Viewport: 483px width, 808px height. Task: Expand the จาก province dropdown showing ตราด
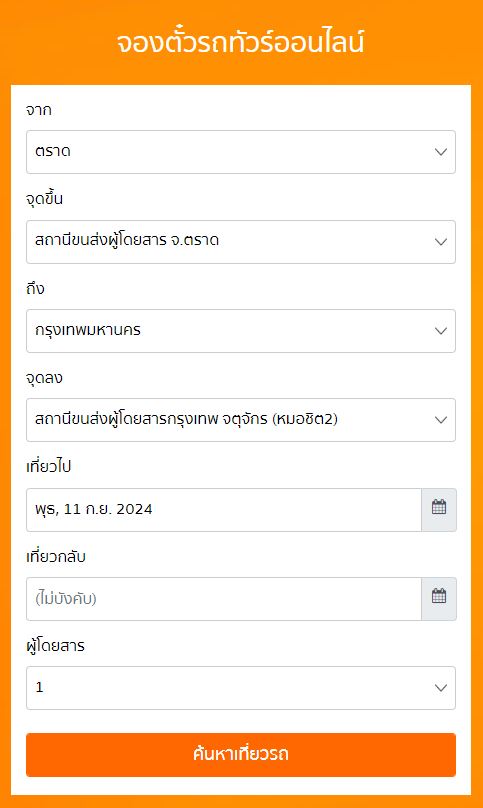(x=241, y=152)
